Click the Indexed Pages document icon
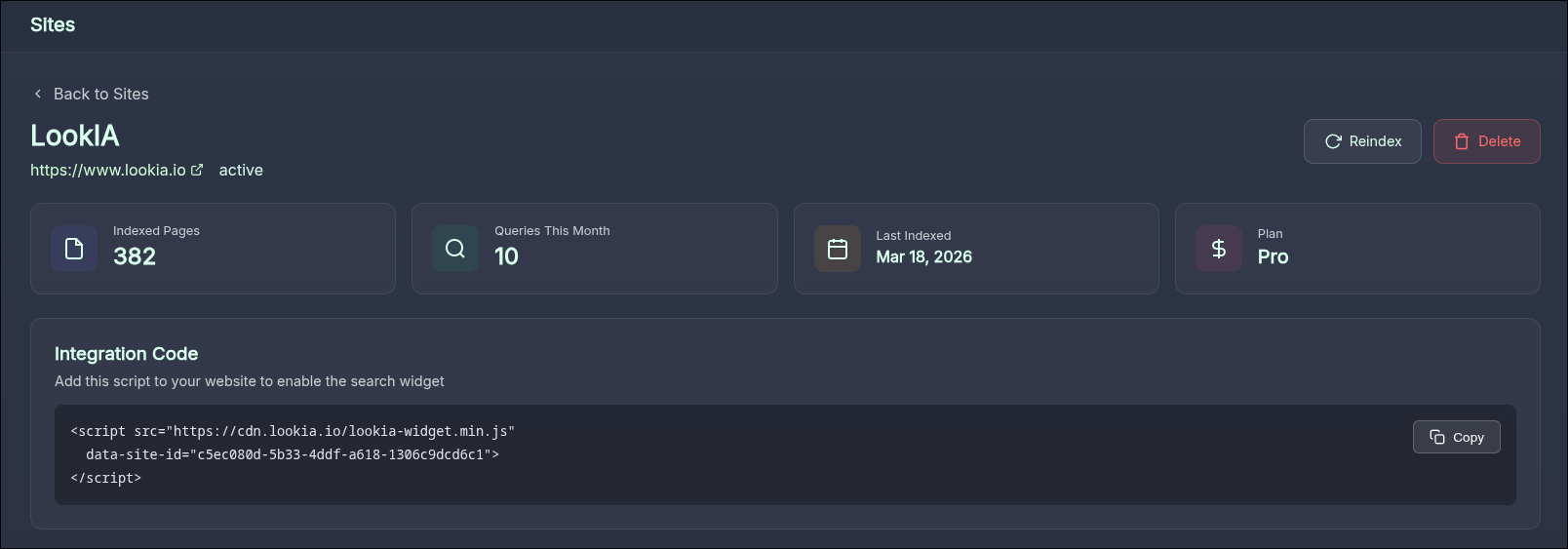This screenshot has height=549, width=1568. click(74, 249)
